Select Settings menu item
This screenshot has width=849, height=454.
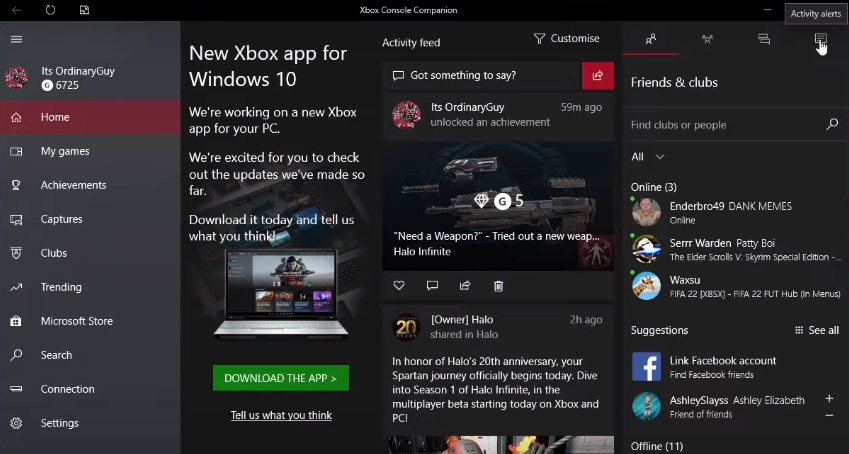coord(90,423)
